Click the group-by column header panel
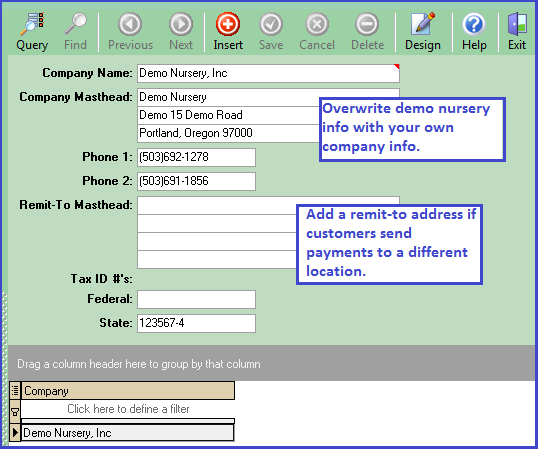The image size is (538, 449). (271, 363)
